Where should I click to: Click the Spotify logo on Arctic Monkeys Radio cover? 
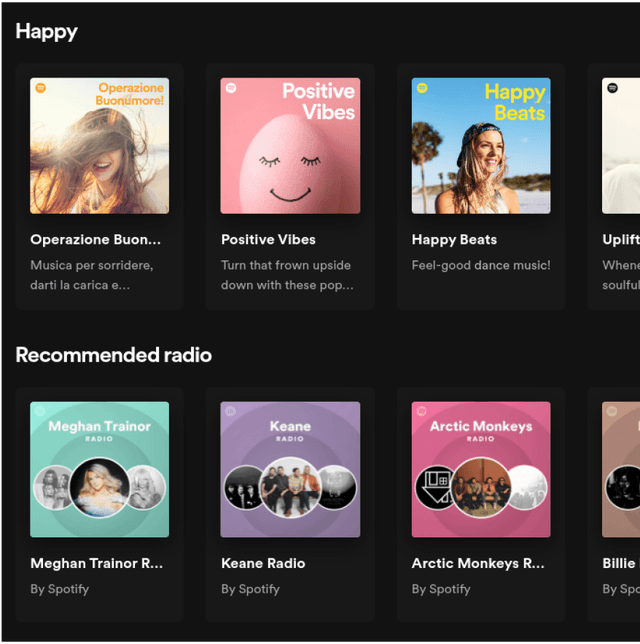click(421, 411)
